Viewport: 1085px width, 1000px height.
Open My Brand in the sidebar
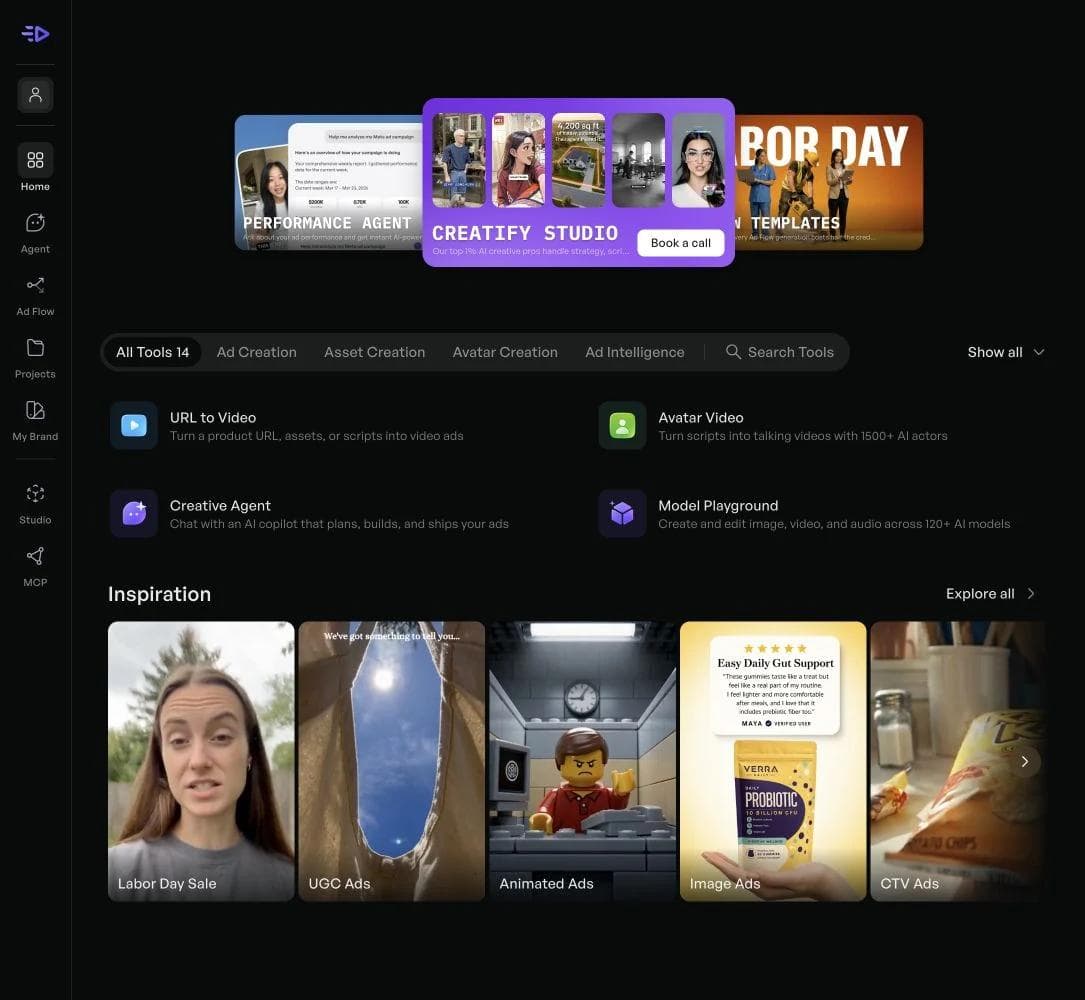35,420
